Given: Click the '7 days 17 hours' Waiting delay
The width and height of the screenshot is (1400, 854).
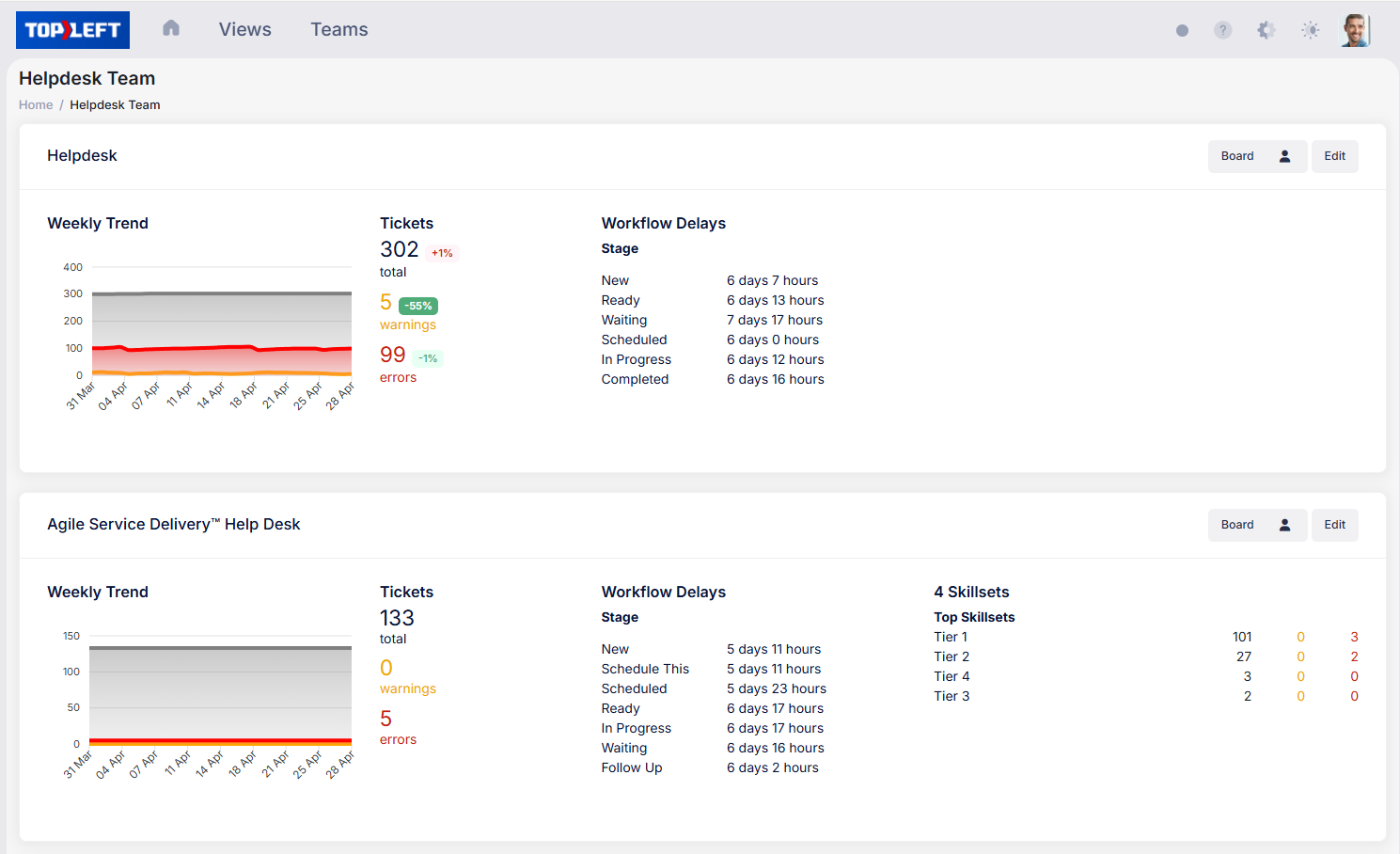Looking at the screenshot, I should point(775,320).
